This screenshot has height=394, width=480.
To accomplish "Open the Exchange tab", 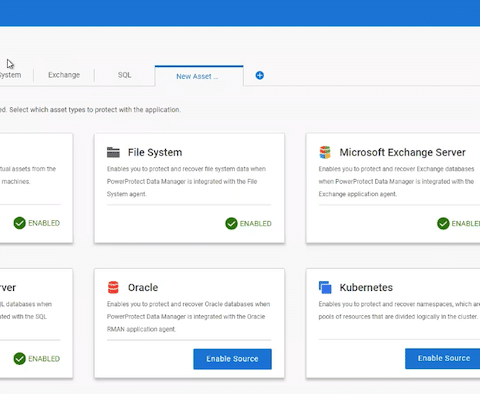I will tap(64, 75).
